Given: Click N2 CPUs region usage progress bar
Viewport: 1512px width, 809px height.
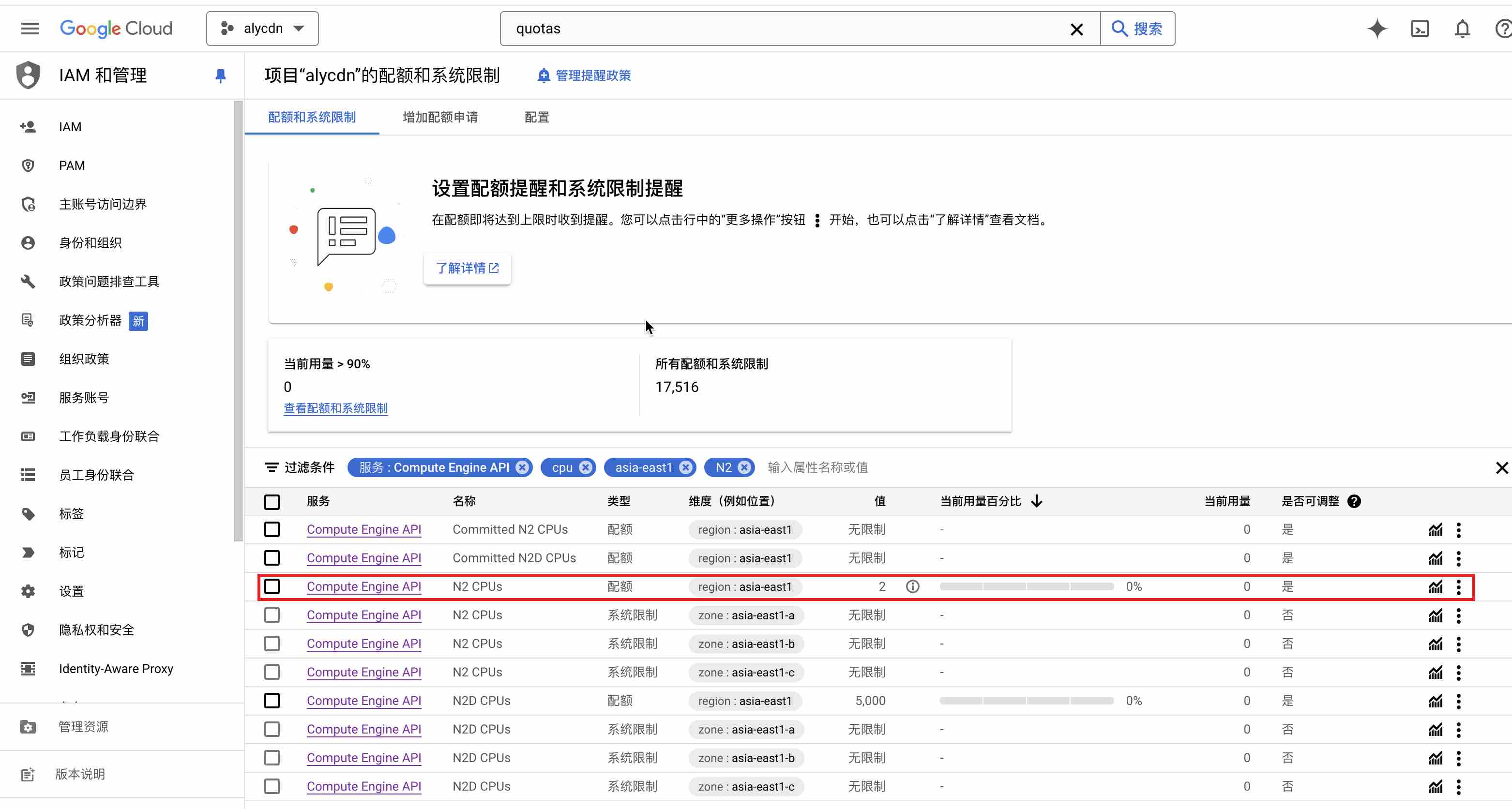Looking at the screenshot, I should pos(1027,586).
